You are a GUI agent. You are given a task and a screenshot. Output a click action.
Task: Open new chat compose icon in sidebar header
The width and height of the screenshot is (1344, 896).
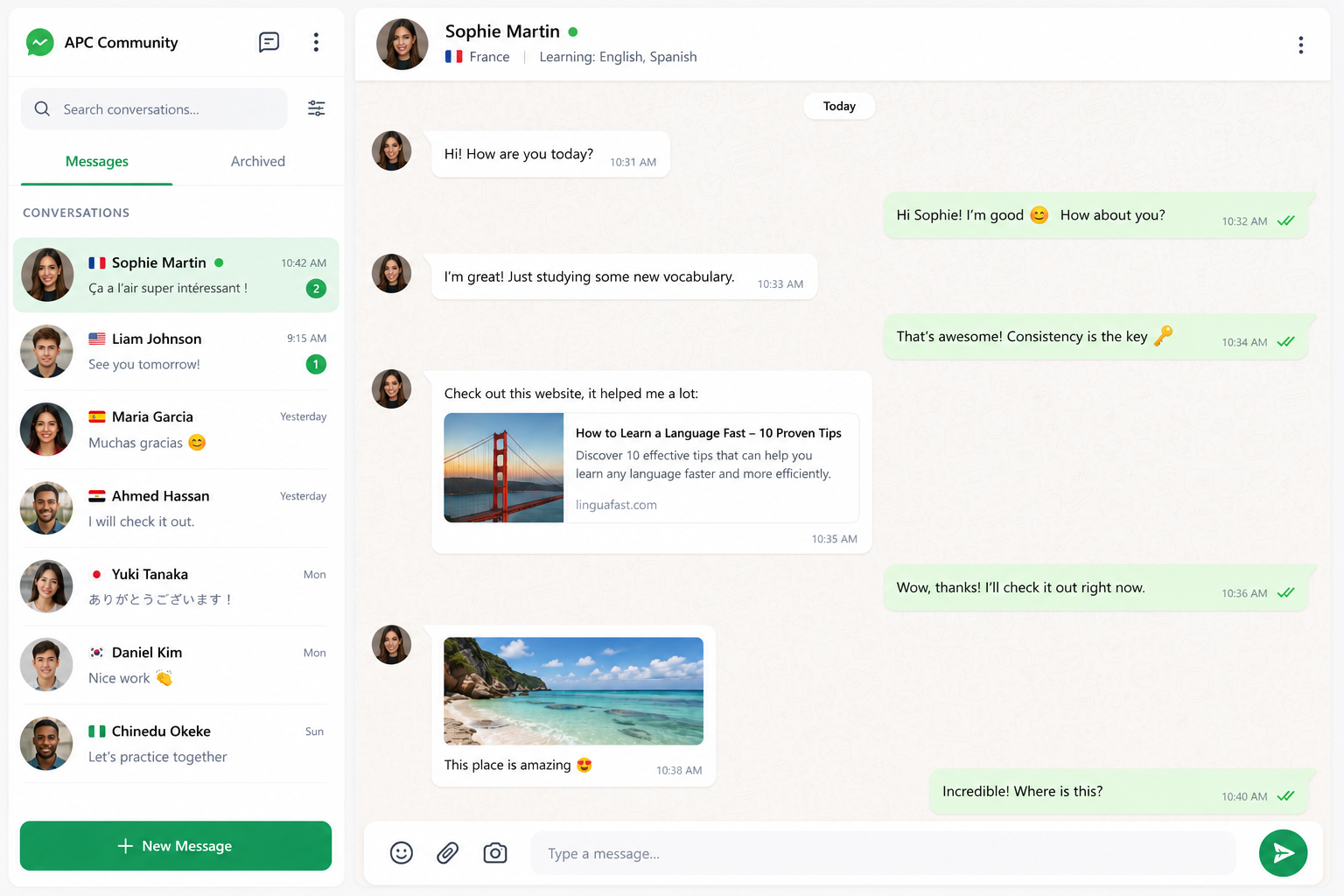point(269,42)
